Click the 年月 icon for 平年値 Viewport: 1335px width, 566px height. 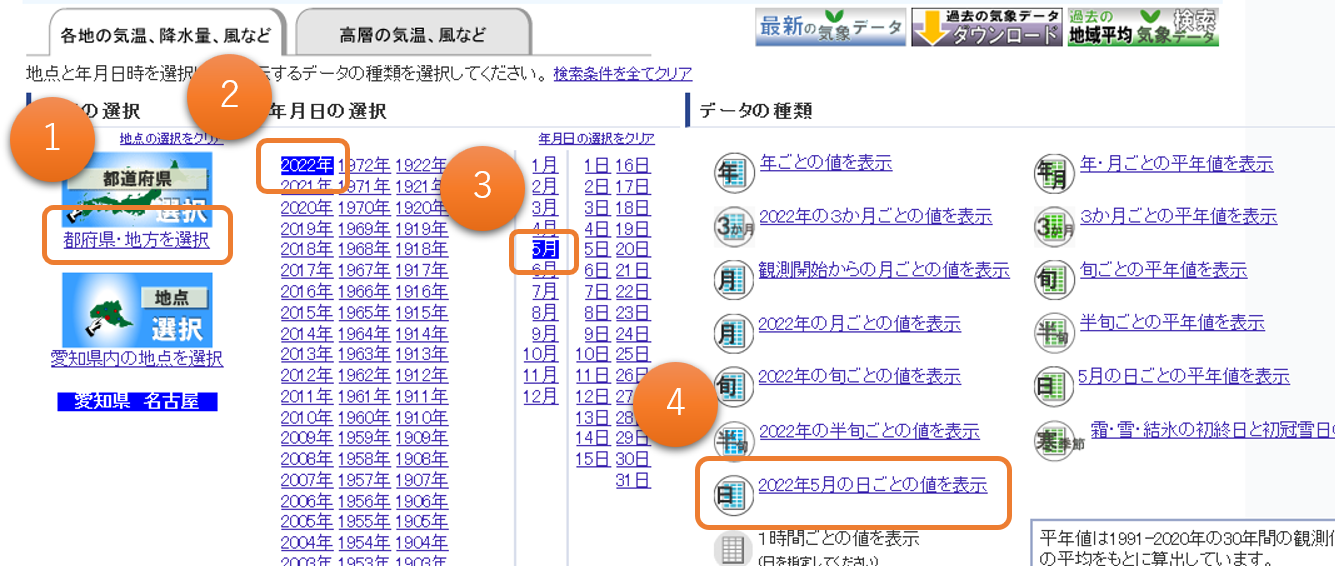[1053, 174]
